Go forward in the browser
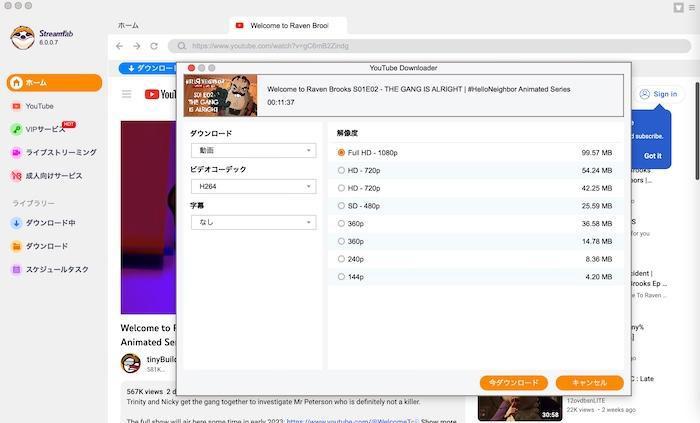Screen dimensions: 700x423 click(137, 46)
